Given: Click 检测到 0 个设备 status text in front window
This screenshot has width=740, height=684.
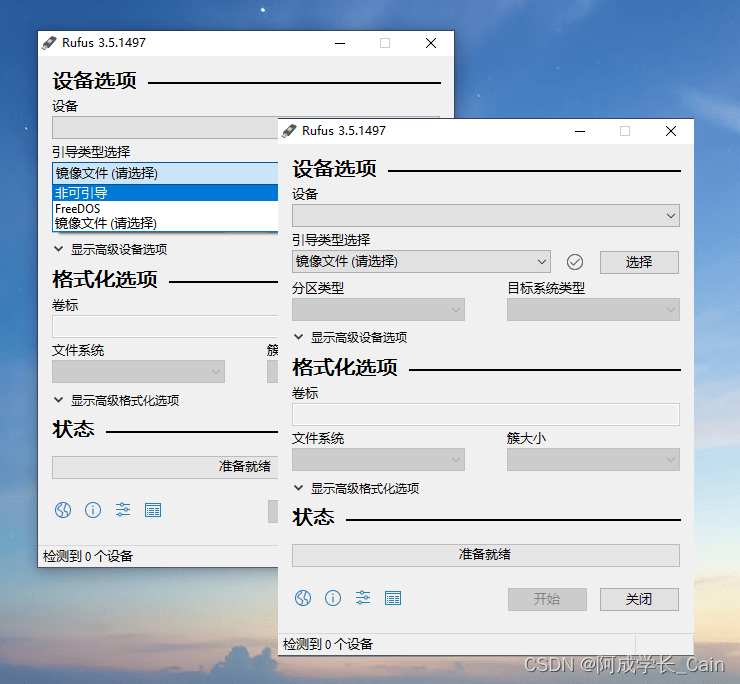Looking at the screenshot, I should [x=328, y=644].
